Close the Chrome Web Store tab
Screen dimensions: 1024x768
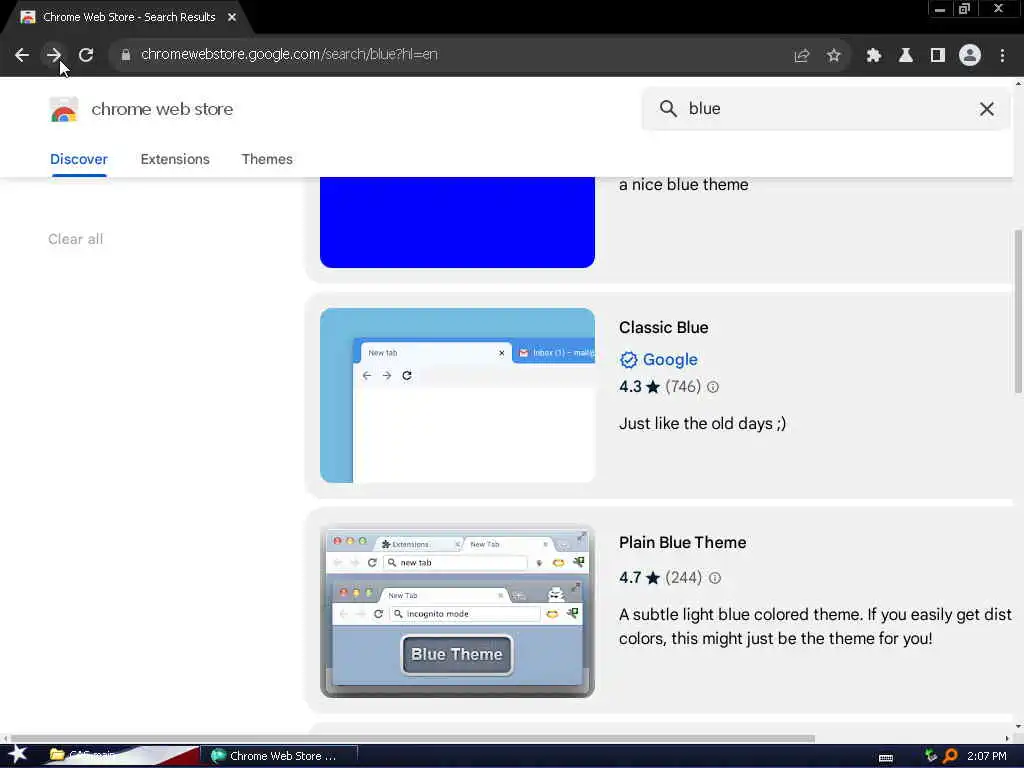[x=232, y=17]
